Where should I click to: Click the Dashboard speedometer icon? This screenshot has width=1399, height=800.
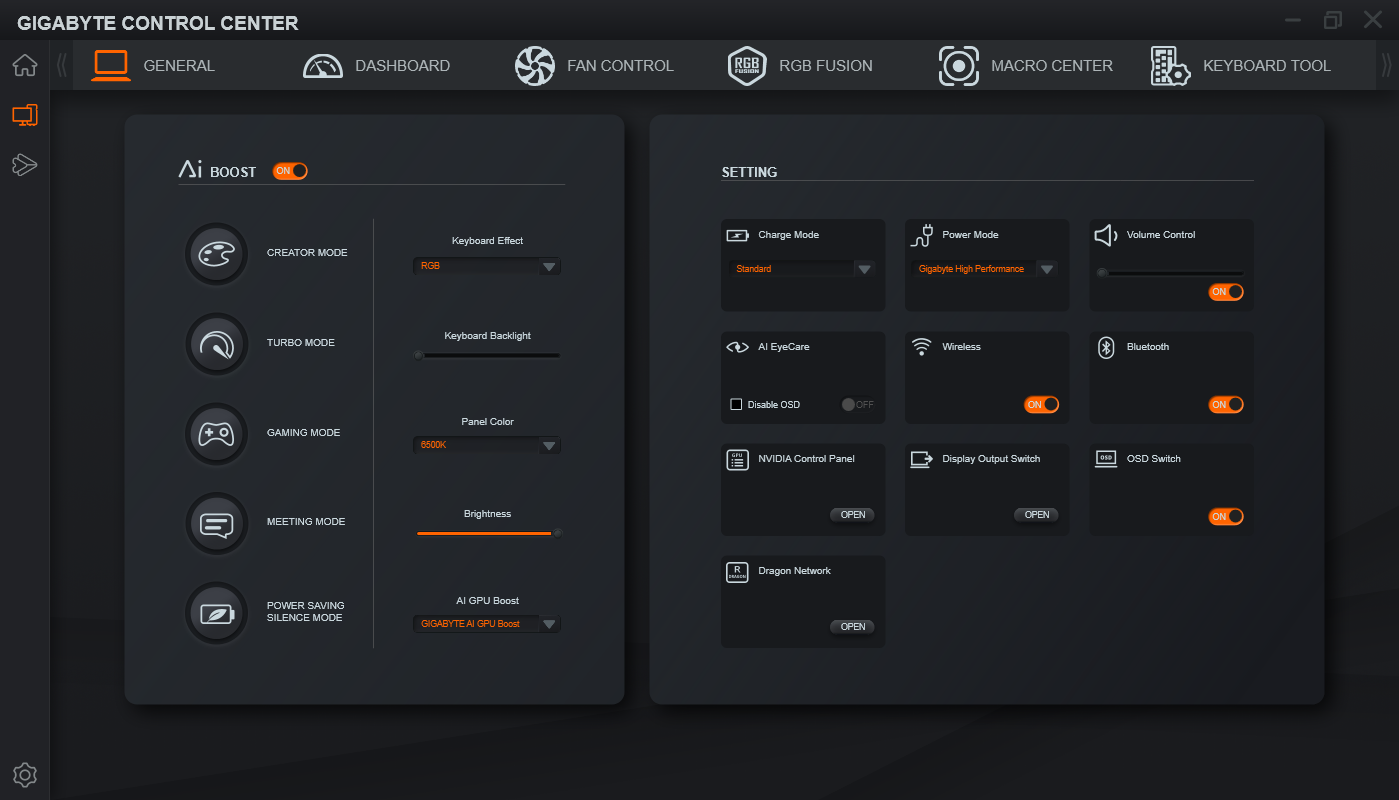(x=323, y=66)
